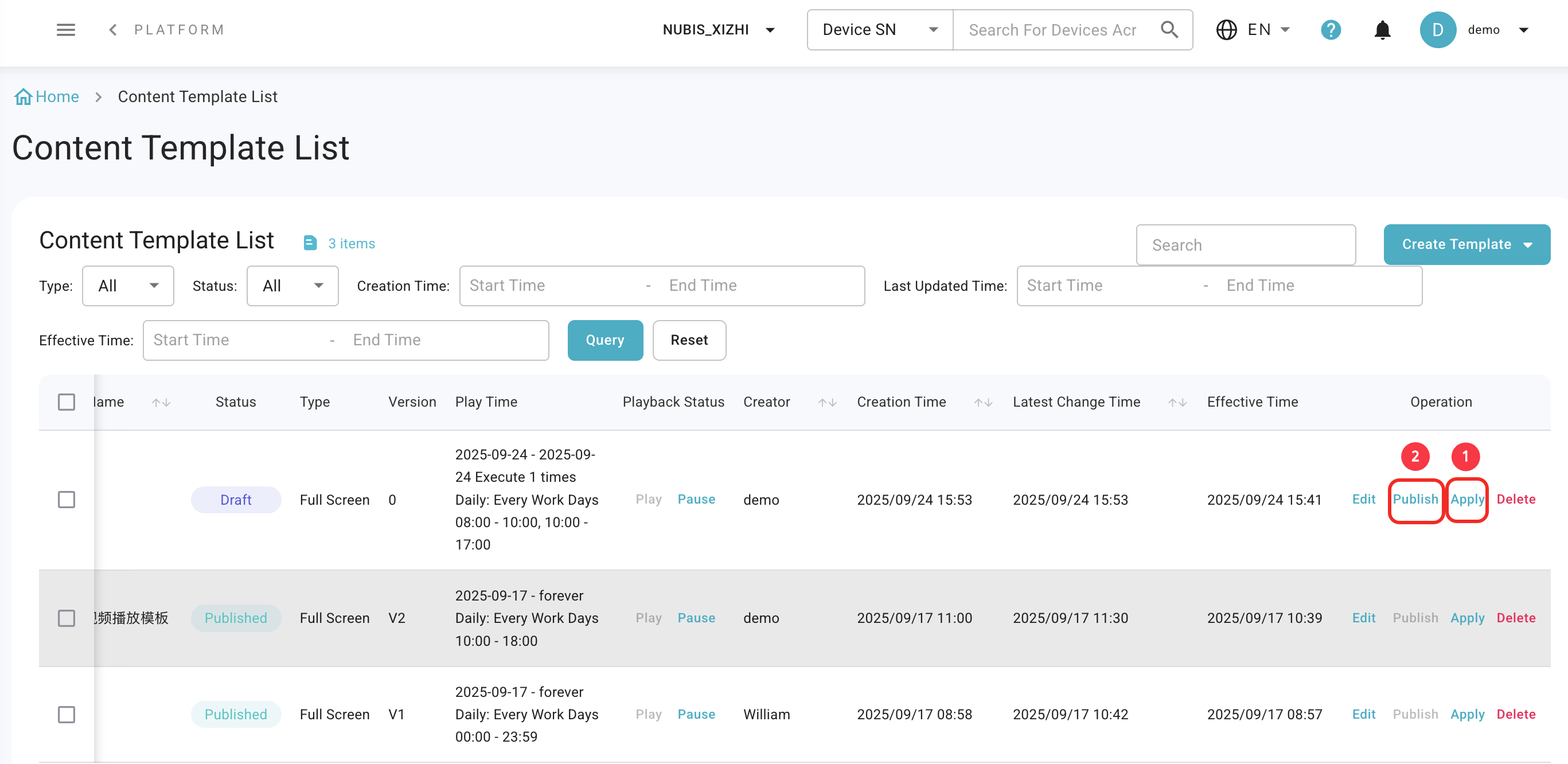This screenshot has width=1568, height=764.
Task: Toggle the select-all header checkbox
Action: point(67,402)
